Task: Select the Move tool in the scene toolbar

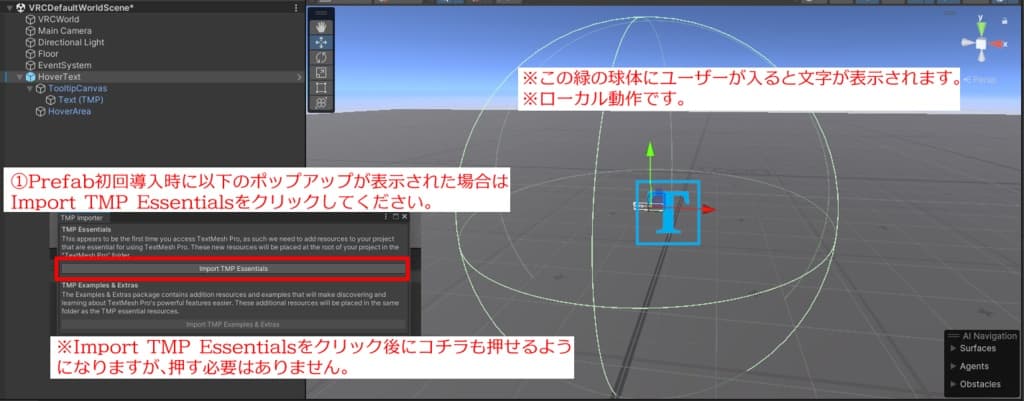Action: coord(321,42)
